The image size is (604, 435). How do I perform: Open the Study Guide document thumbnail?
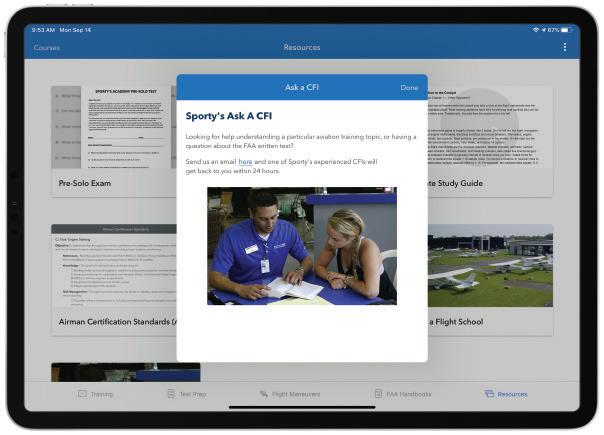(x=490, y=127)
